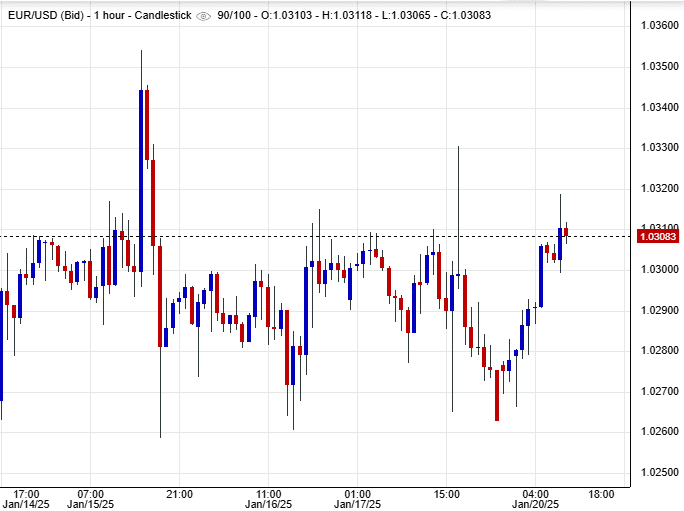Click the 1.03300 price axis label
The height and width of the screenshot is (511, 684).
[x=659, y=147]
